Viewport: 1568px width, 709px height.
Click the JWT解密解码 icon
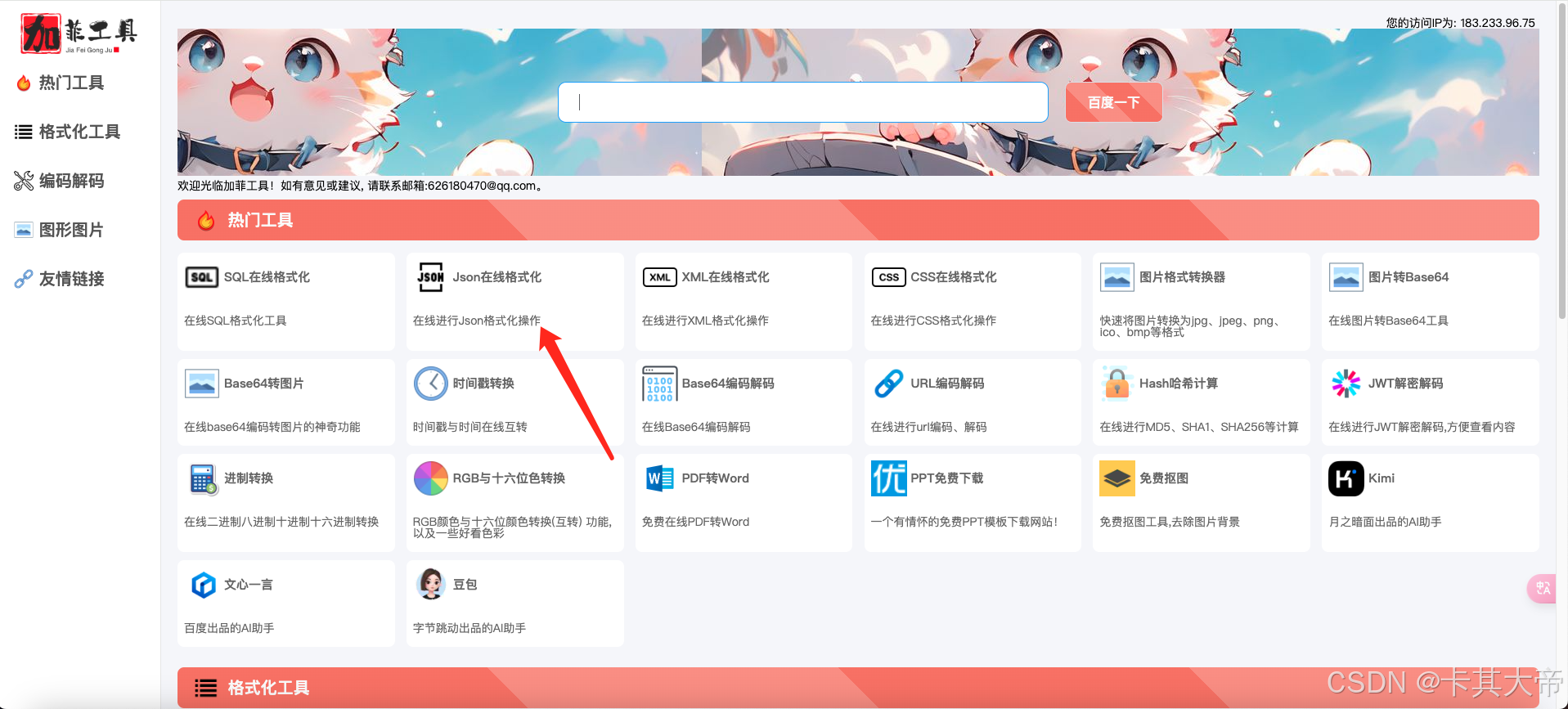pyautogui.click(x=1346, y=384)
